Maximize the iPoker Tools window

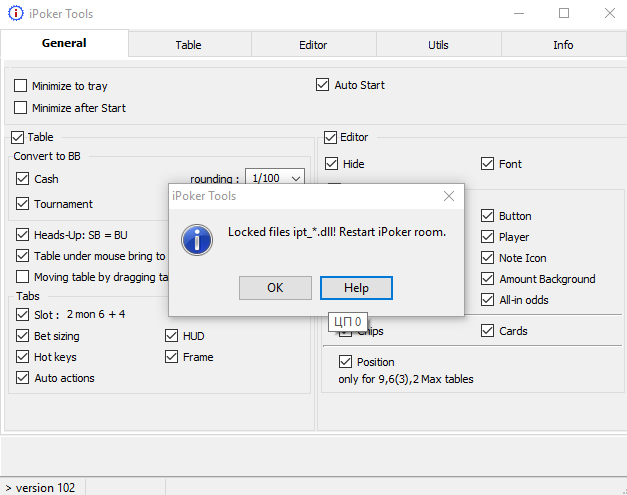[x=564, y=14]
